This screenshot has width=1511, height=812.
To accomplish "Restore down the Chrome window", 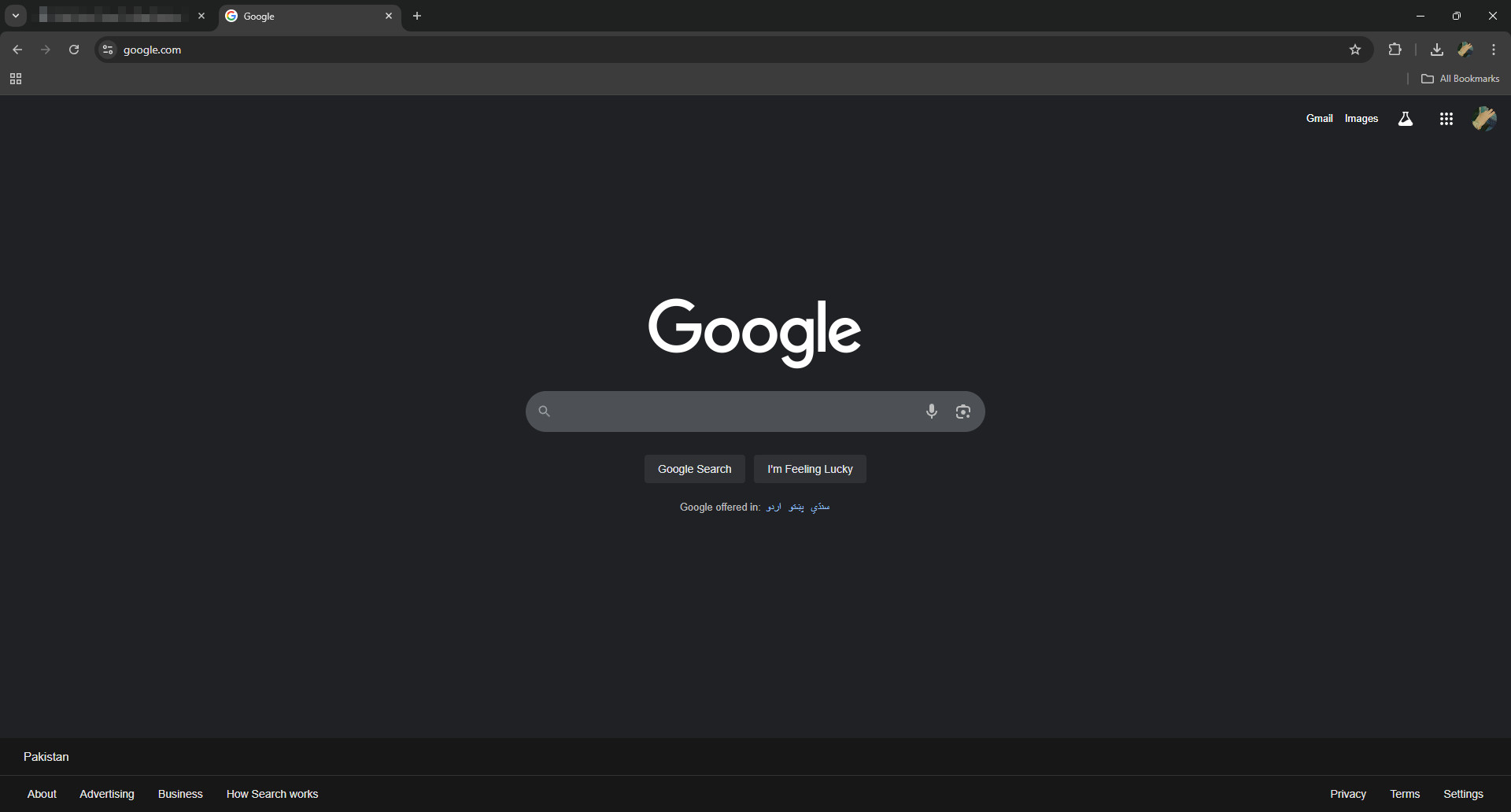I will click(1457, 16).
